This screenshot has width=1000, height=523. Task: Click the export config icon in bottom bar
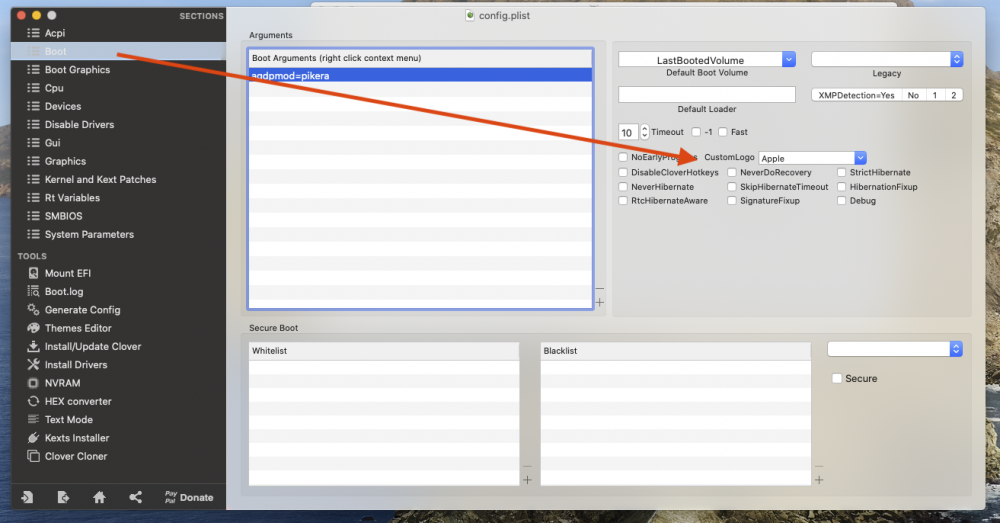pyautogui.click(x=62, y=497)
